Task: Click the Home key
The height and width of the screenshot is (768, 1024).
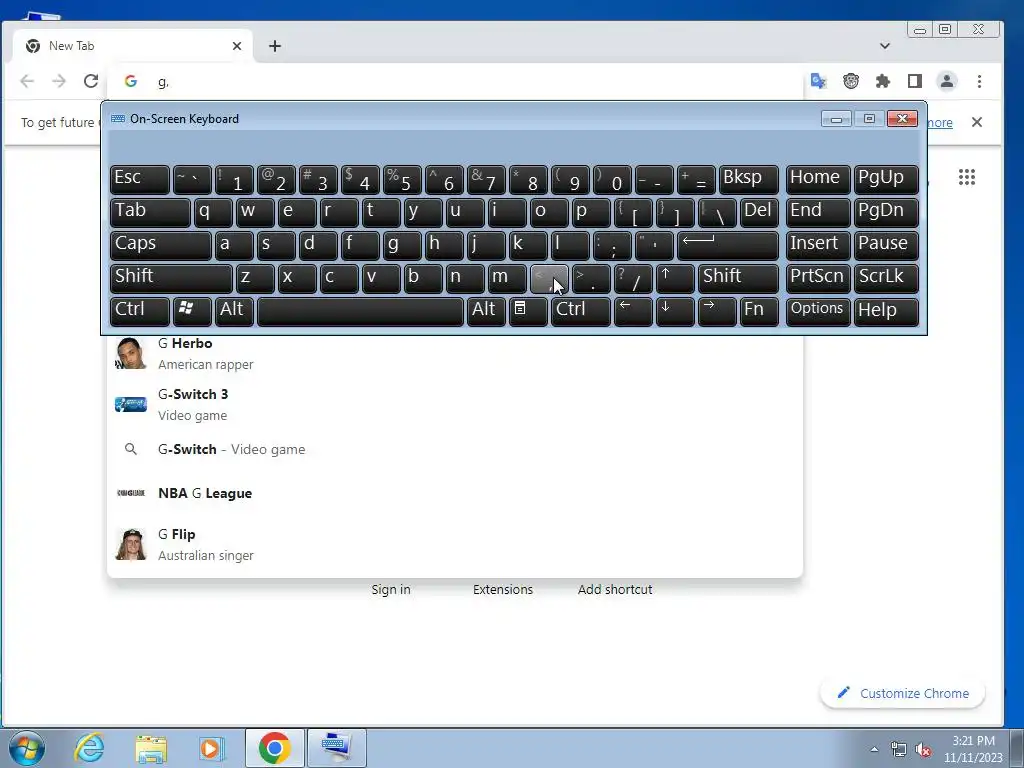Action: click(x=818, y=179)
